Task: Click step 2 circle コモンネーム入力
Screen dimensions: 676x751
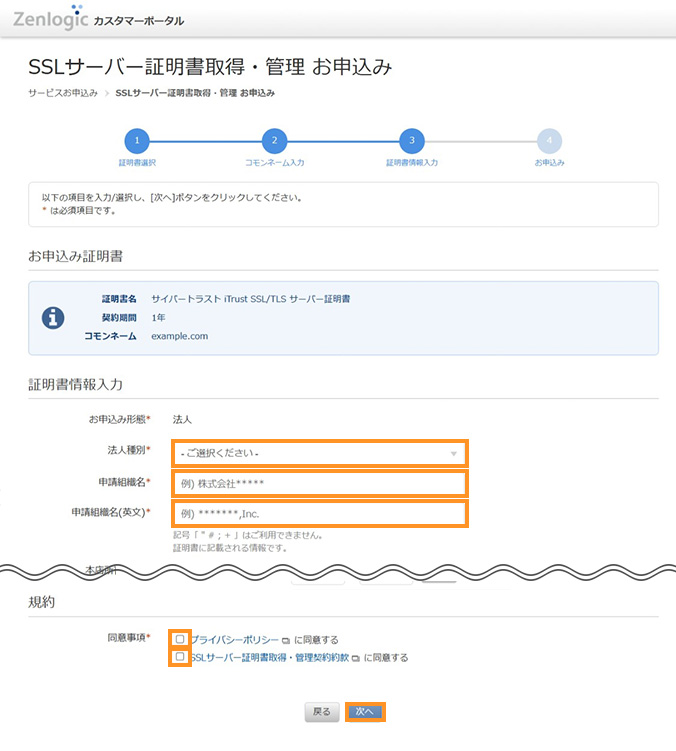Action: tap(275, 141)
